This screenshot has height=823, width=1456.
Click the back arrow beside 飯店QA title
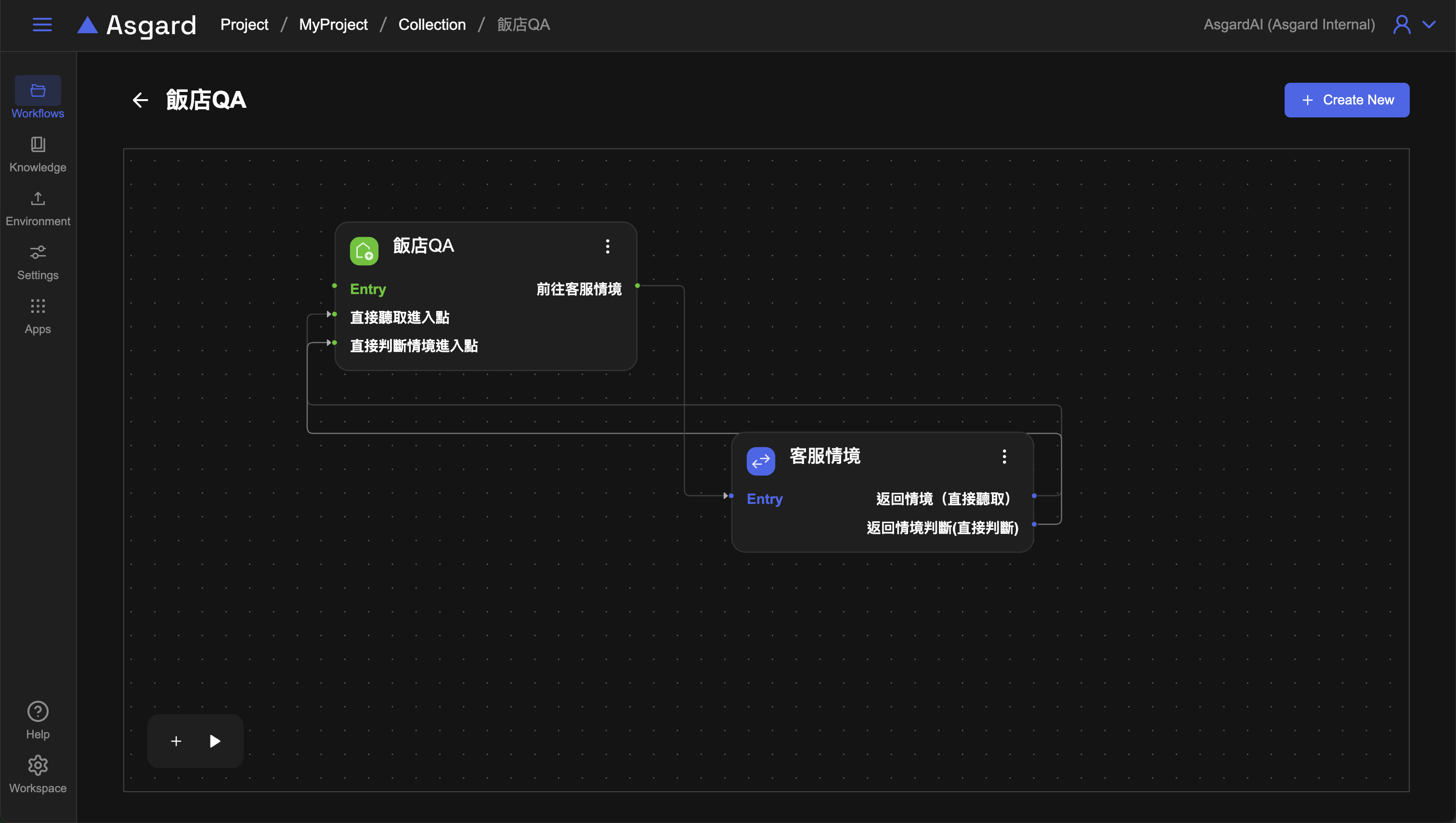coord(140,100)
